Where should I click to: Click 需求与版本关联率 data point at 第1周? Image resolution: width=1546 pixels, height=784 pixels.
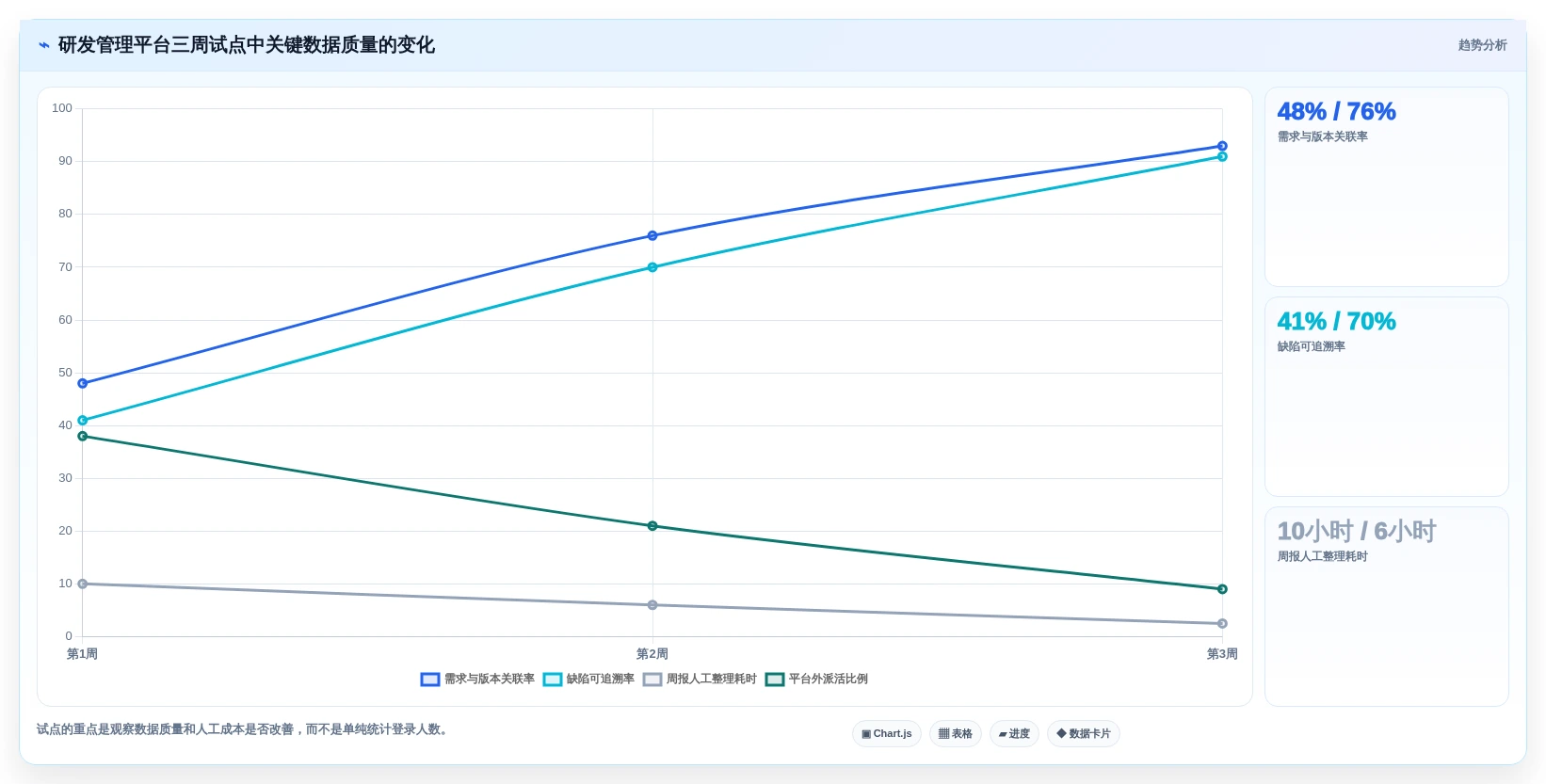[83, 383]
